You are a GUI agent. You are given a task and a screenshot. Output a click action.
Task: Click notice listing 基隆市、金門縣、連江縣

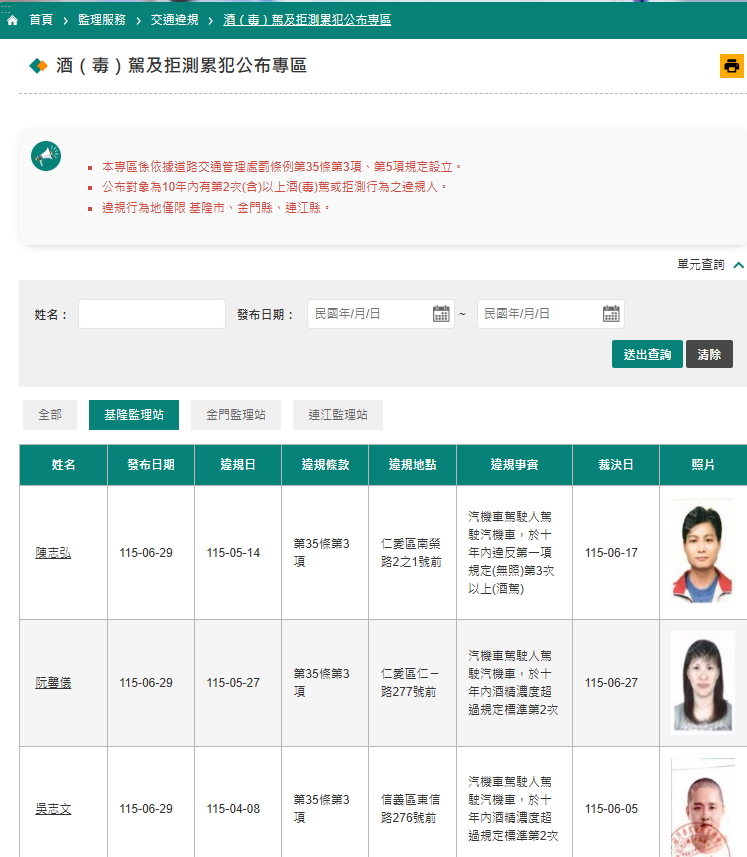click(216, 208)
